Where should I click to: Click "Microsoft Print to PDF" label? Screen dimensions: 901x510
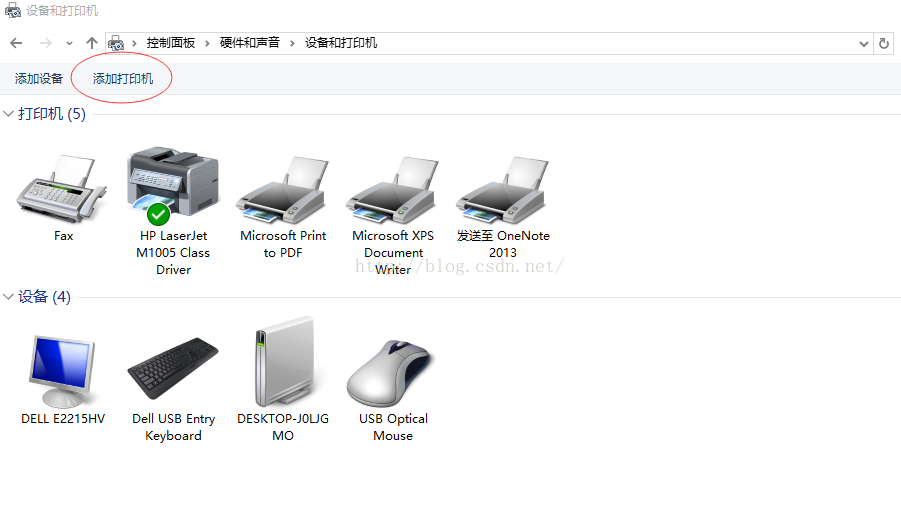coord(283,244)
